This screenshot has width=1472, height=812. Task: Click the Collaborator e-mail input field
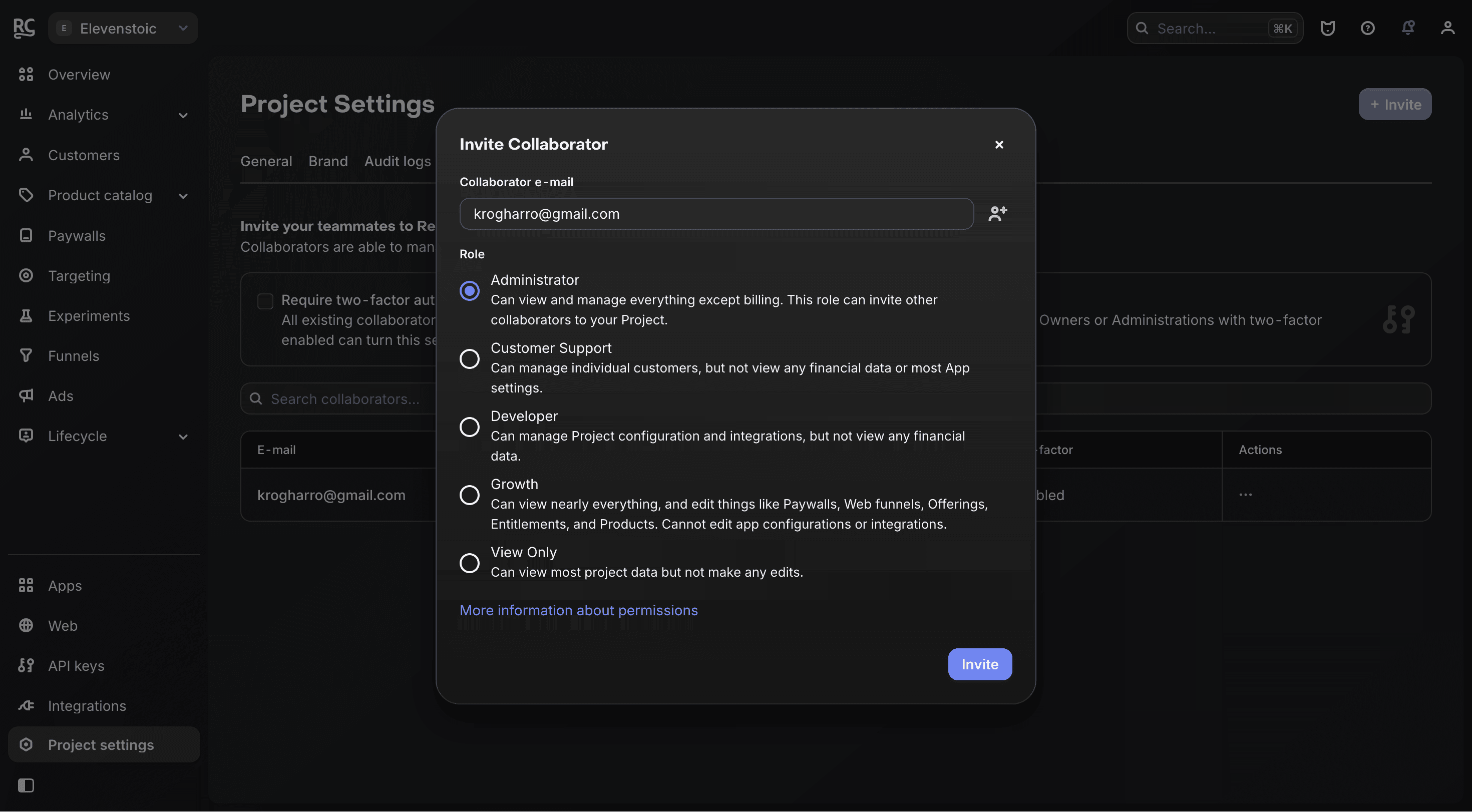(716, 214)
